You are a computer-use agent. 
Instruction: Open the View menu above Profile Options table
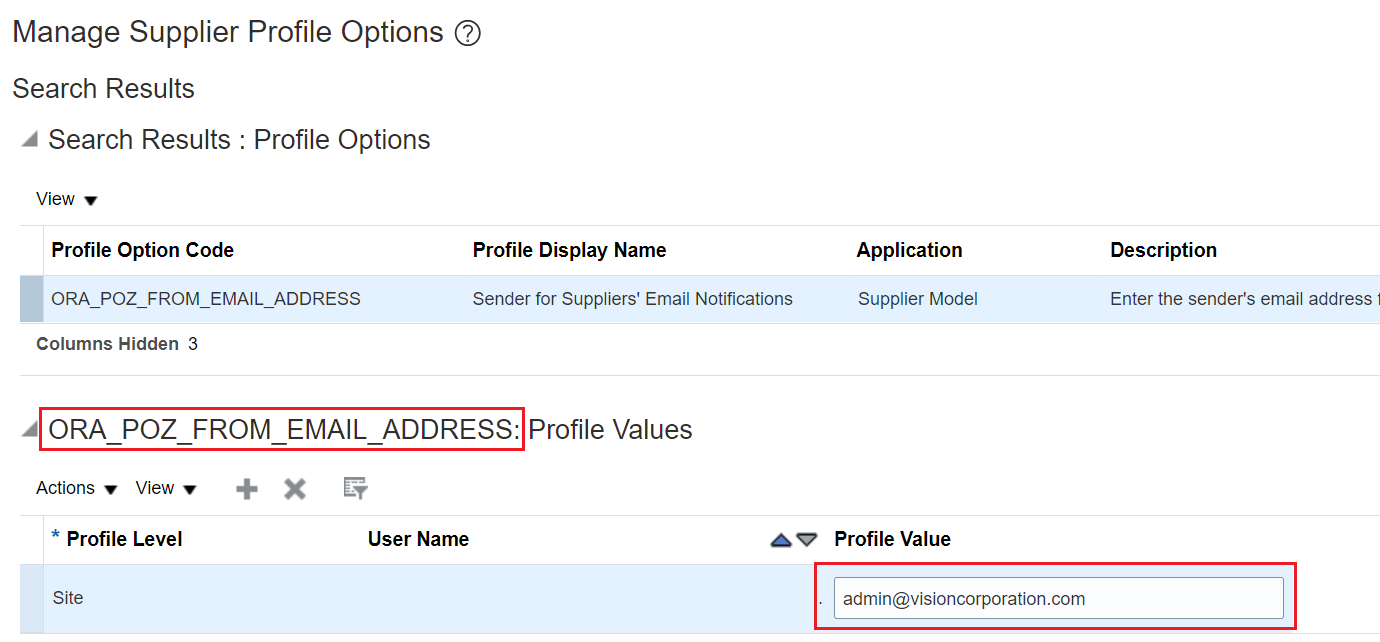[66, 199]
